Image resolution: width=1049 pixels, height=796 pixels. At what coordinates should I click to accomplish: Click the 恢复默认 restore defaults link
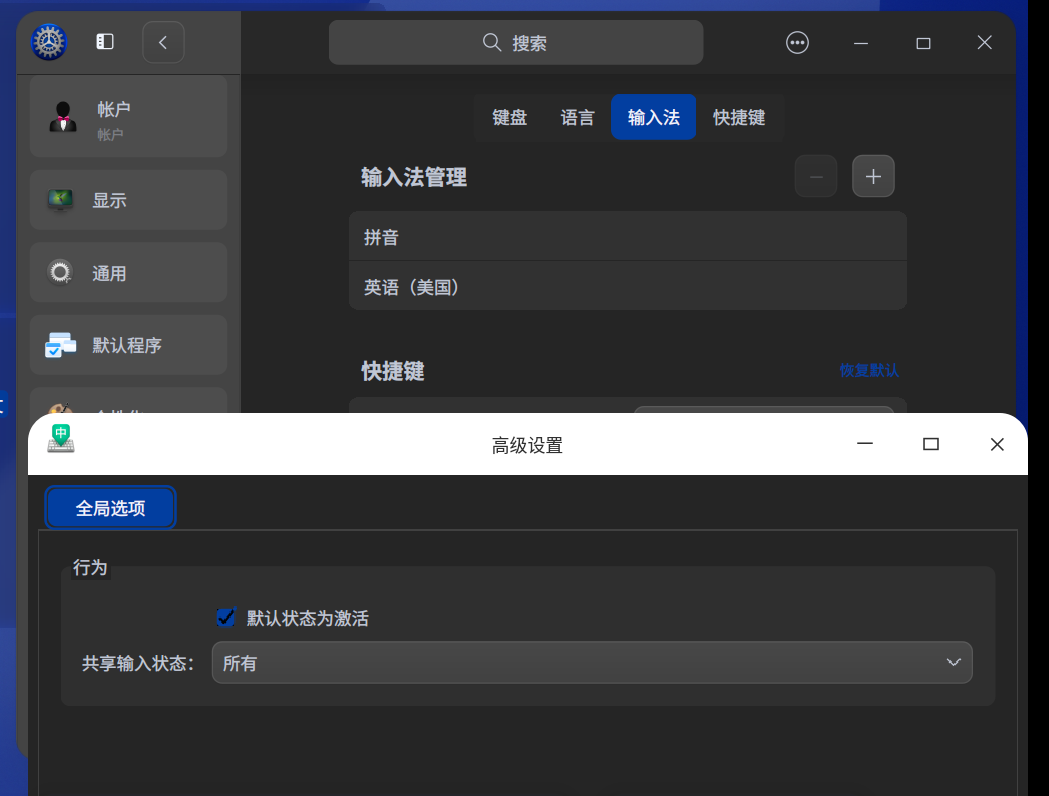870,370
